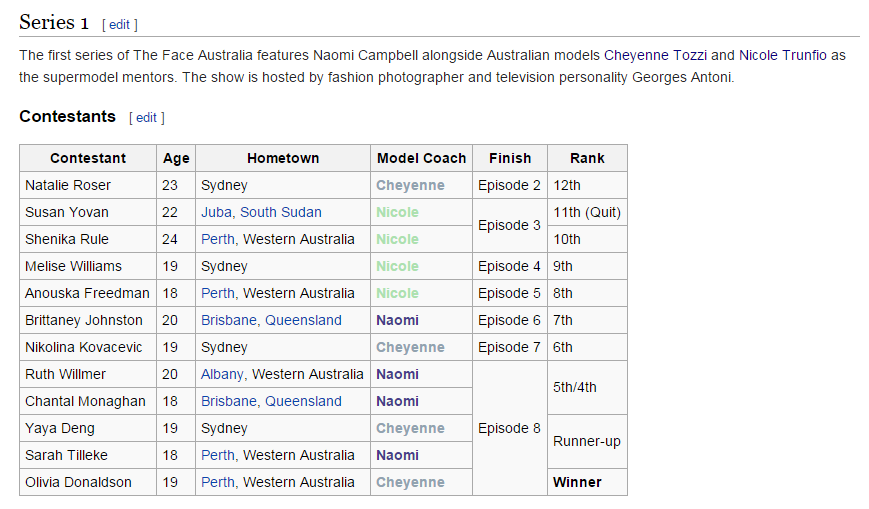Click the 6th rank cell
869x509 pixels.
tap(587, 347)
